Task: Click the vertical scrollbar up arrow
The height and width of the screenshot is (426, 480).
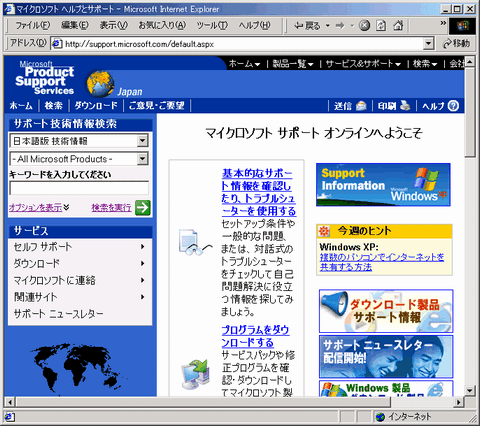Action: (470, 62)
